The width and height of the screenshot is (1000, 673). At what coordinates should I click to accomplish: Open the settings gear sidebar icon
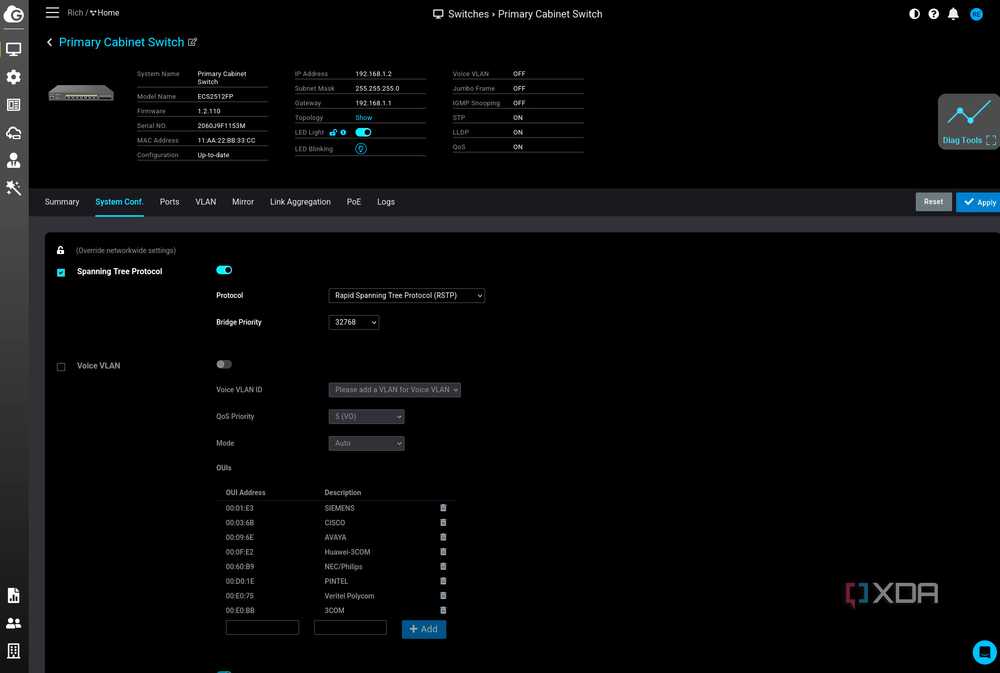pyautogui.click(x=13, y=77)
